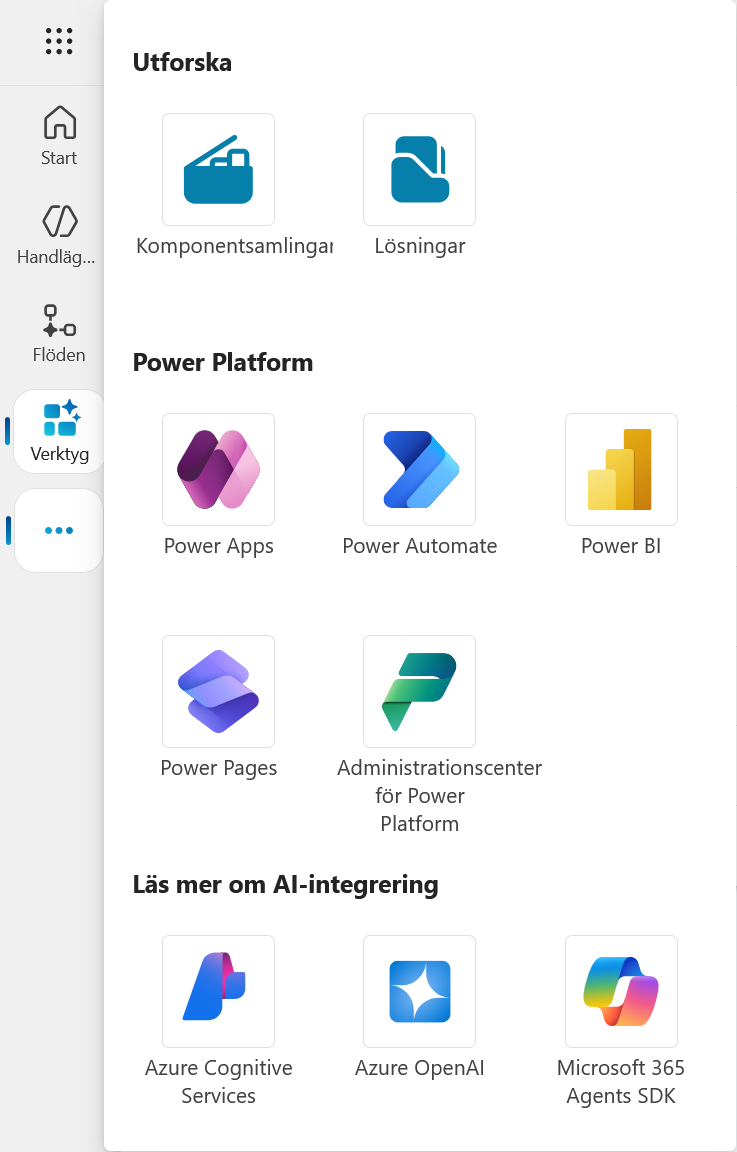Open the Power Pages icon tile
Image resolution: width=737 pixels, height=1152 pixels.
click(218, 691)
